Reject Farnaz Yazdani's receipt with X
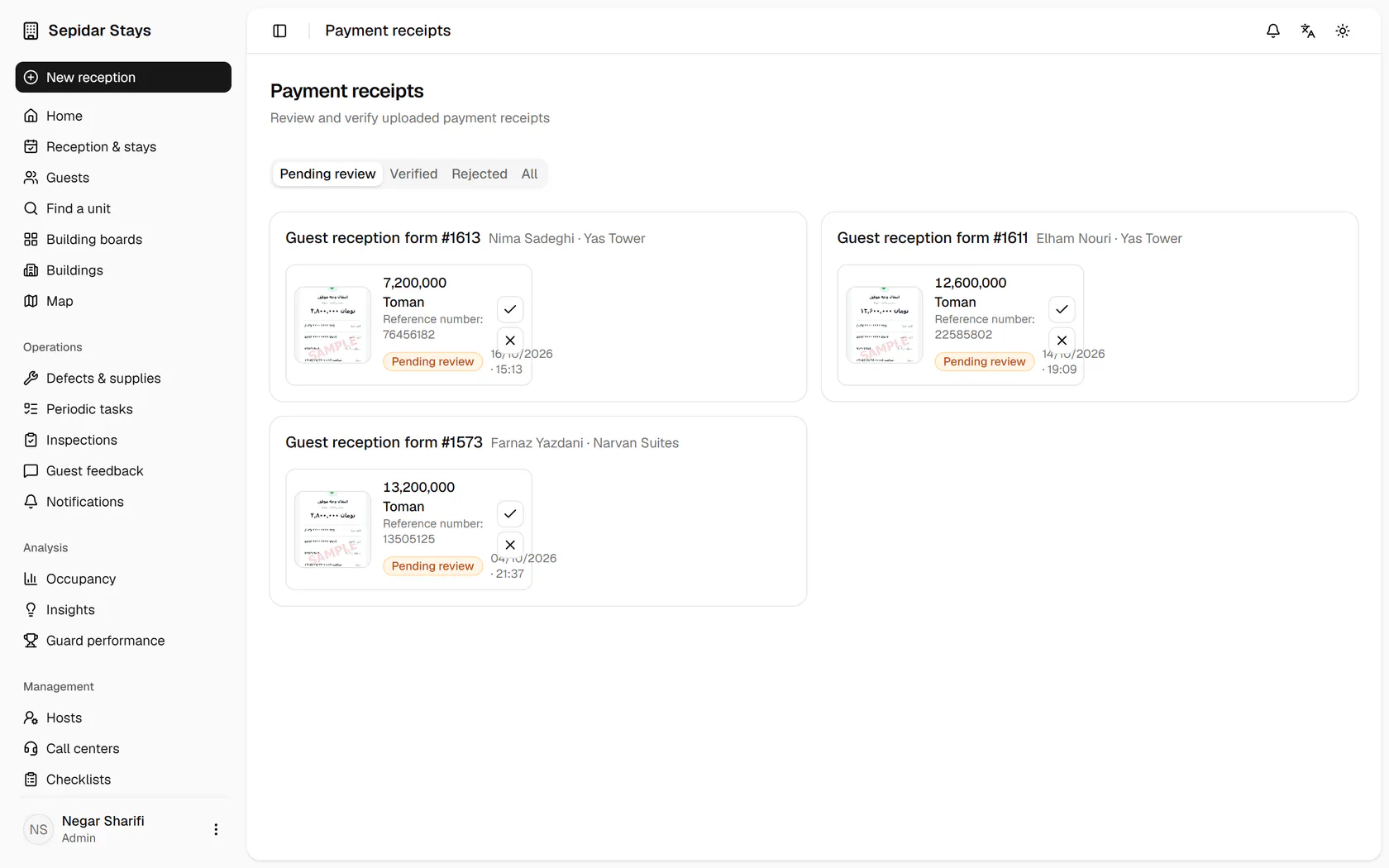 (510, 544)
